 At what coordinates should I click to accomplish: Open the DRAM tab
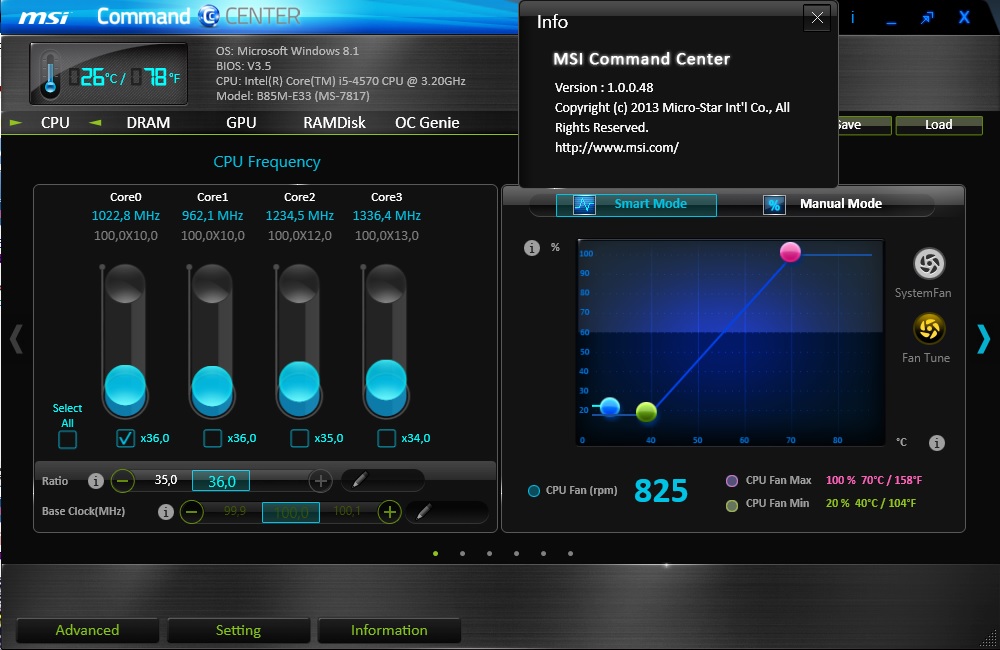[x=148, y=122]
